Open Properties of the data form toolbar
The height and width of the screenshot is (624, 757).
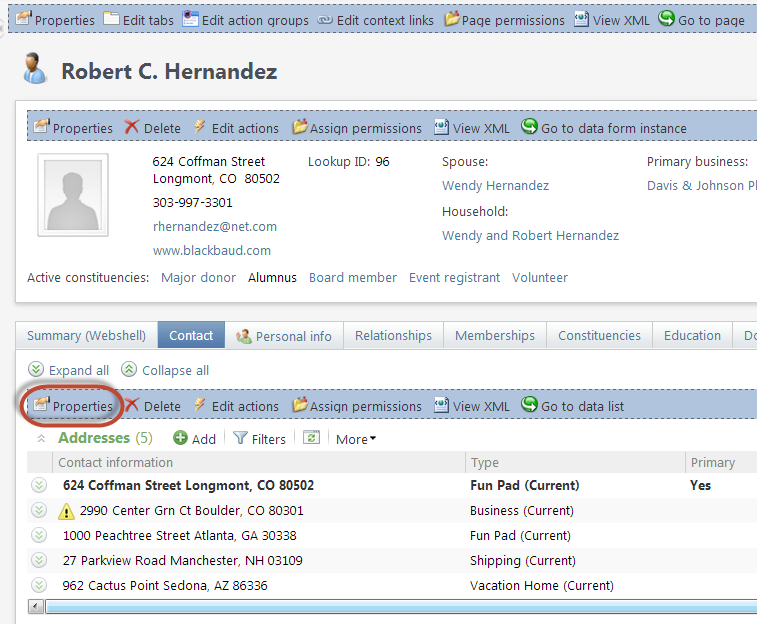tap(73, 128)
